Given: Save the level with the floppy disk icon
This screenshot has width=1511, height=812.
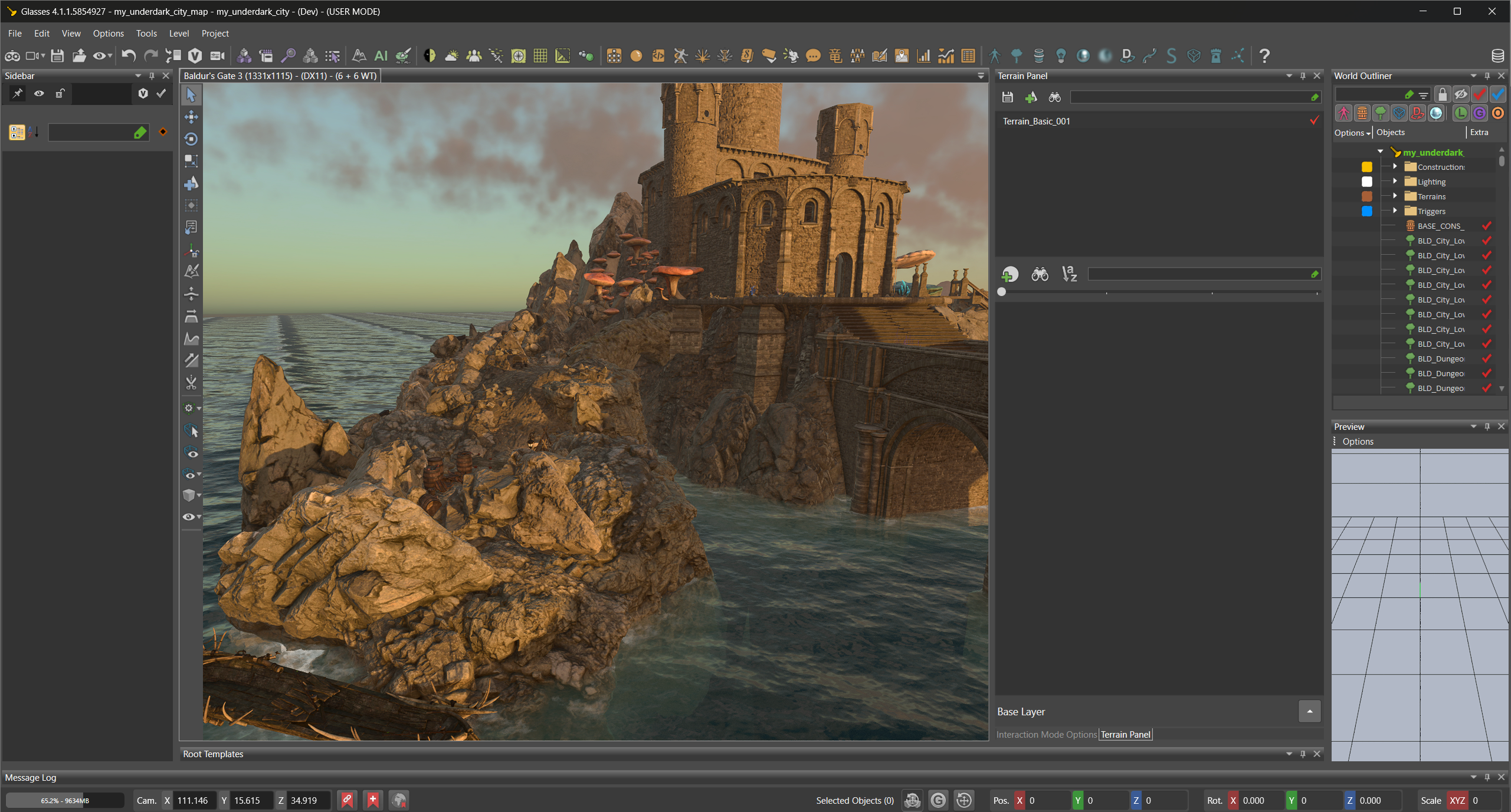Looking at the screenshot, I should click(x=57, y=56).
